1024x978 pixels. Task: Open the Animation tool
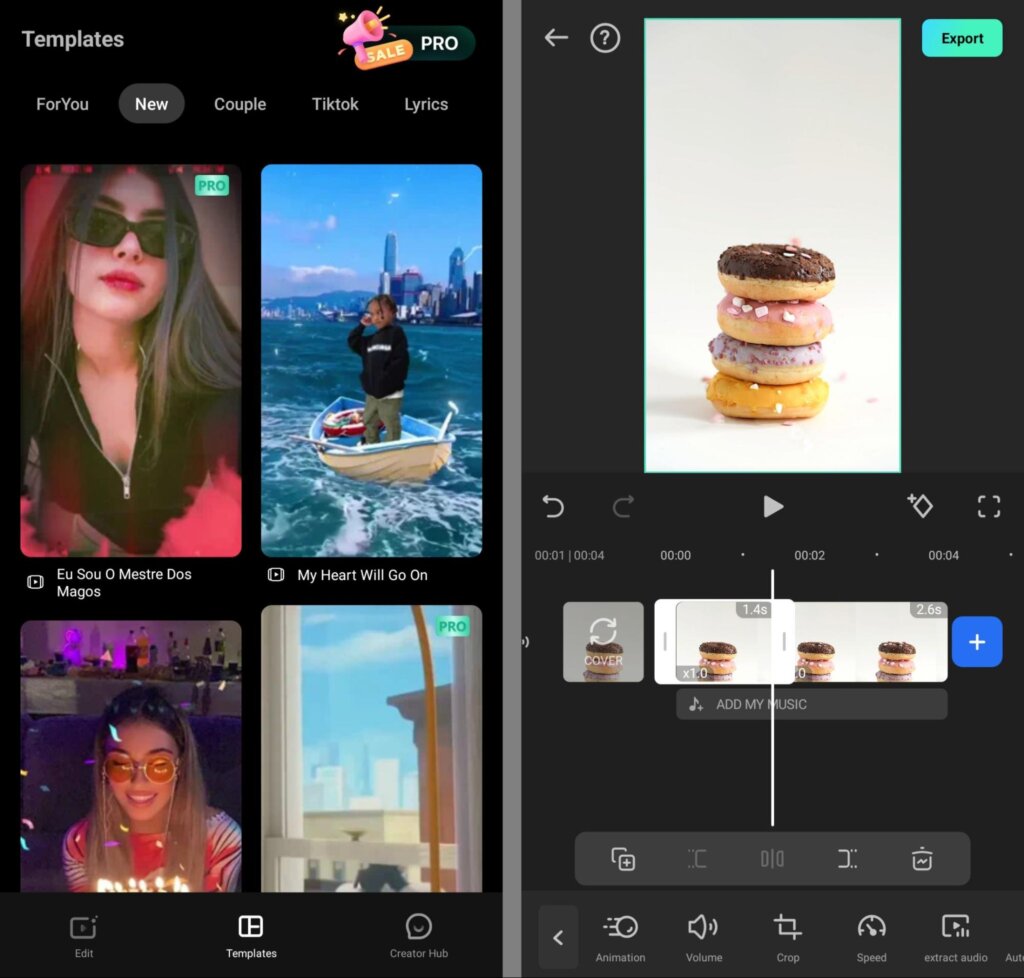tap(620, 937)
